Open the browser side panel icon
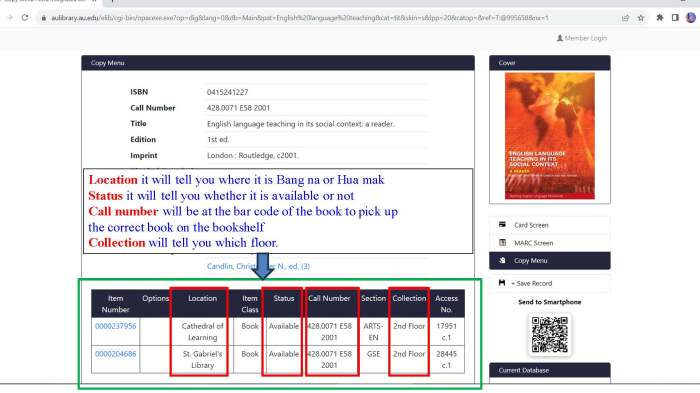The height and width of the screenshot is (393, 700). point(675,17)
